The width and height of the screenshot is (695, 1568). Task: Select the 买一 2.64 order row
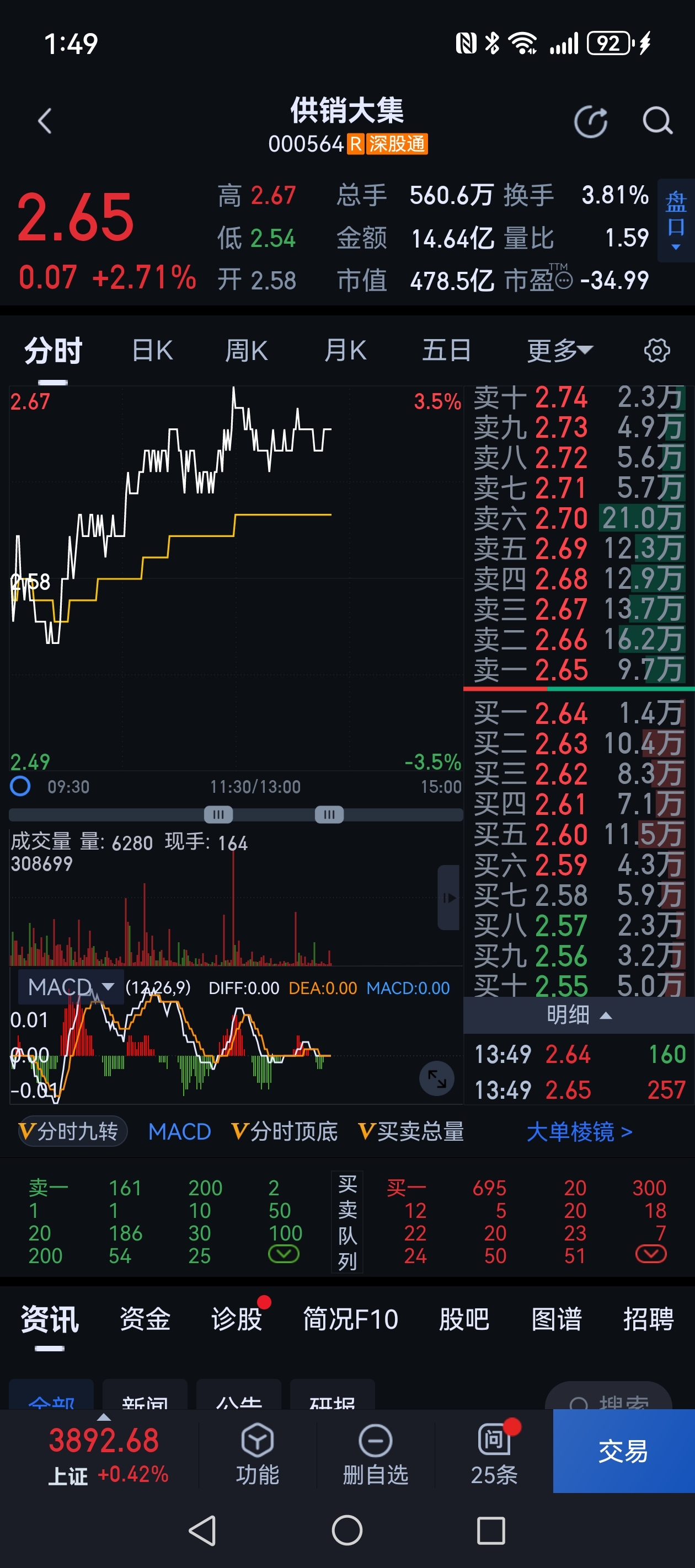pyautogui.click(x=579, y=713)
